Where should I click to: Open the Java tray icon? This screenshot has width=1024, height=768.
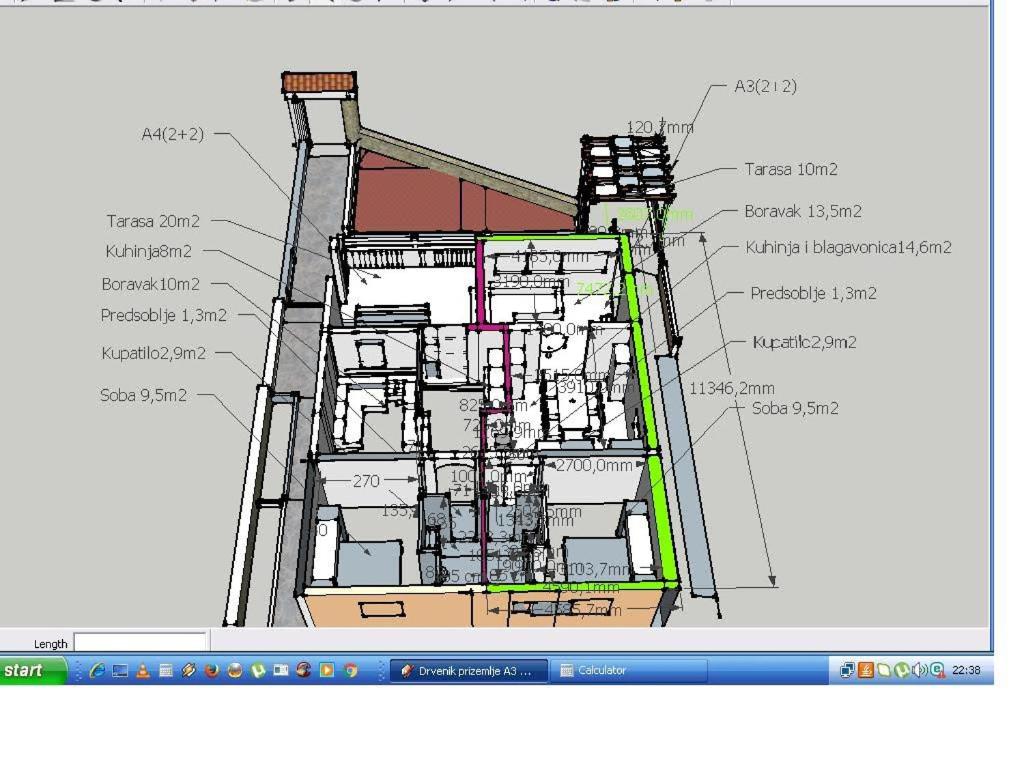point(865,670)
